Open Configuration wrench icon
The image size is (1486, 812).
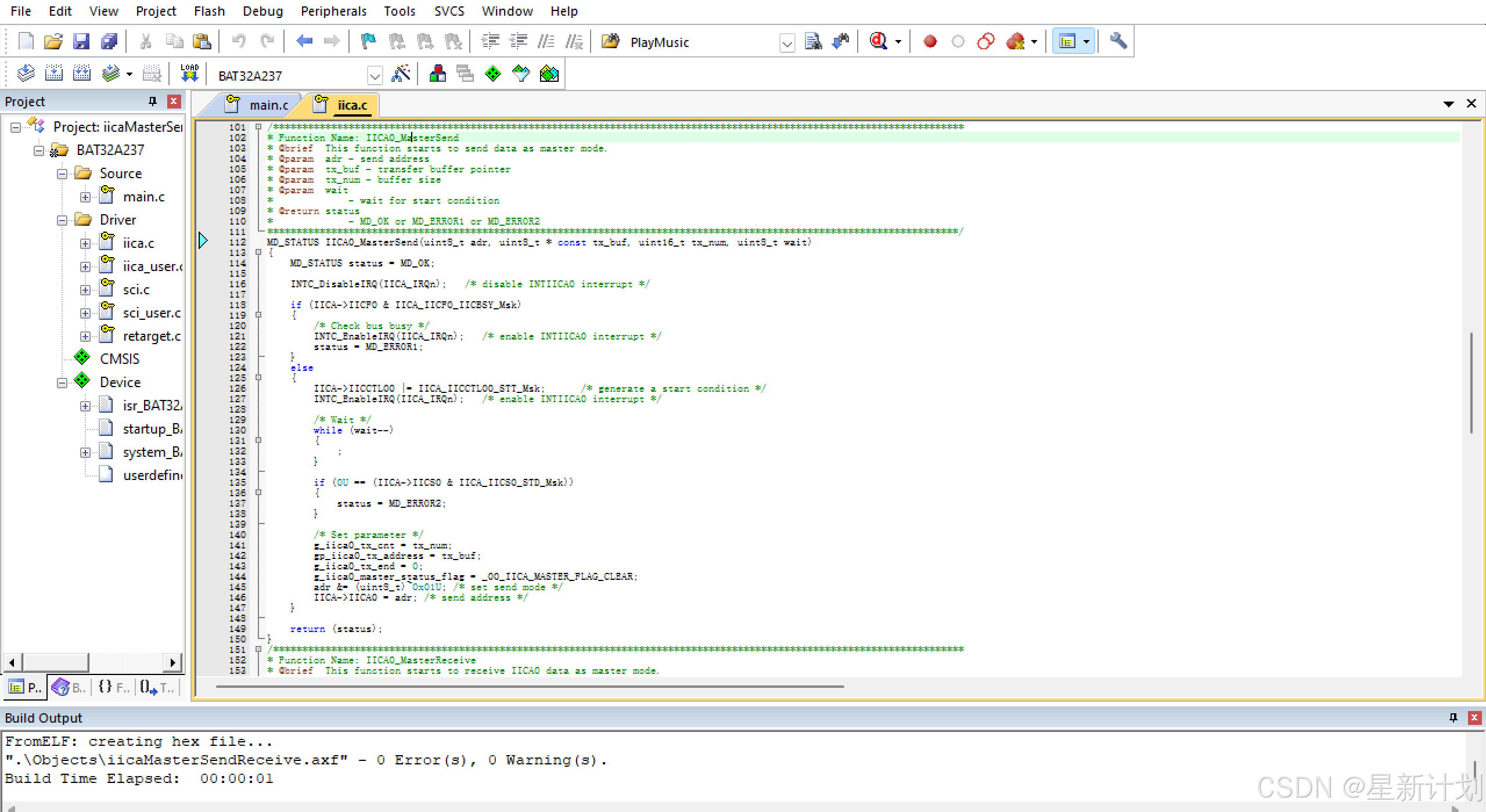pyautogui.click(x=1118, y=41)
